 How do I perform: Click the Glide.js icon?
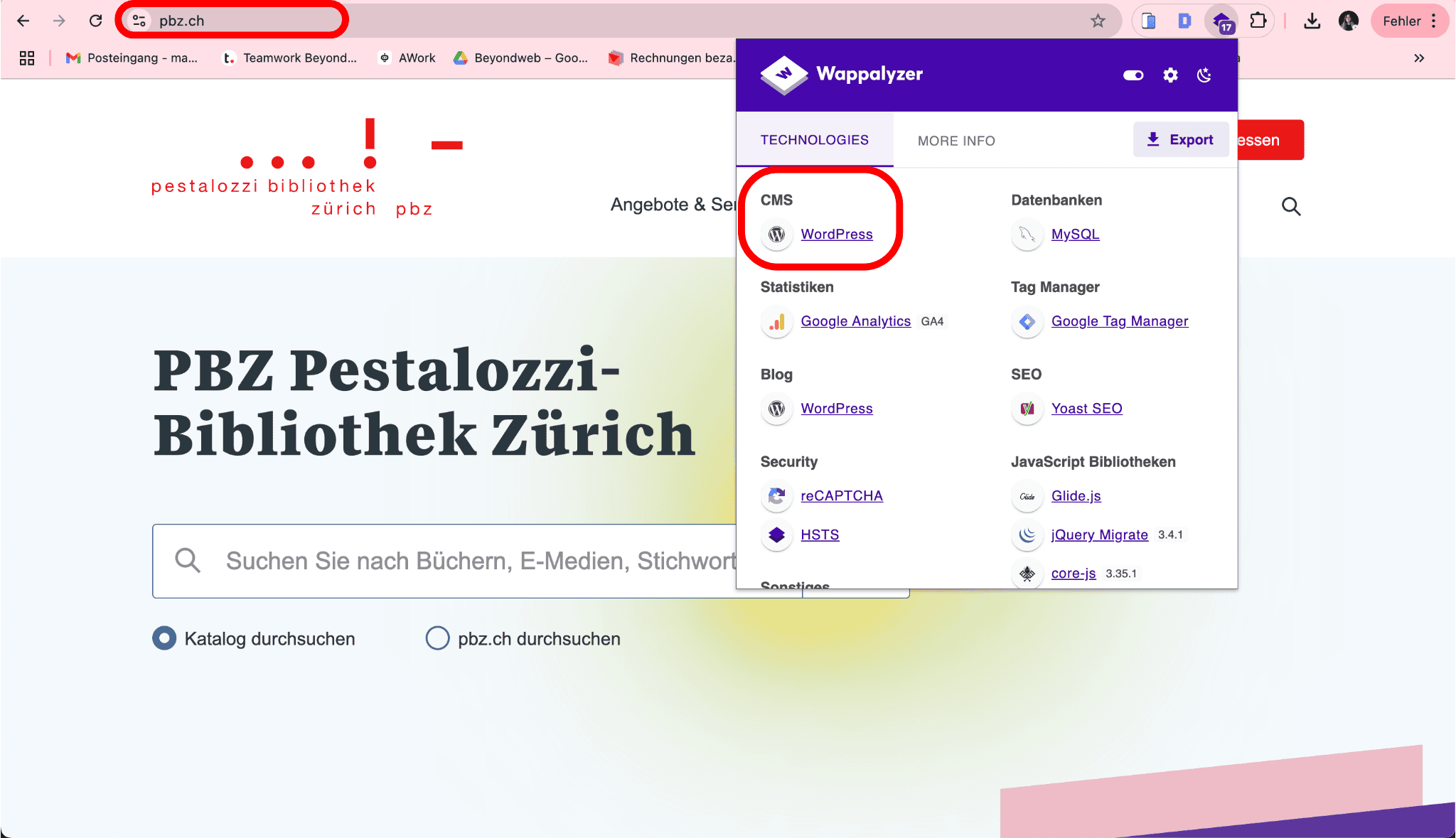point(1027,496)
